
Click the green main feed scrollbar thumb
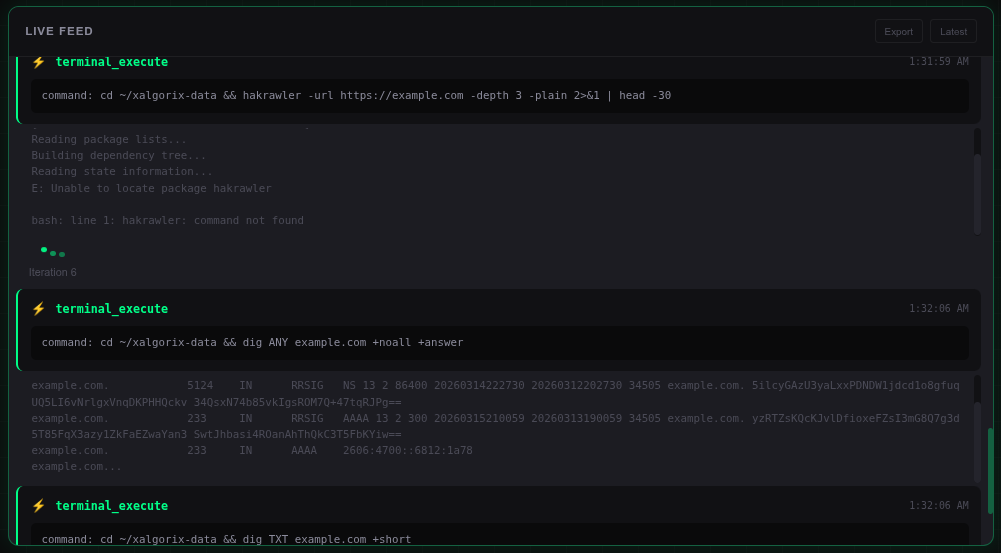pyautogui.click(x=990, y=470)
